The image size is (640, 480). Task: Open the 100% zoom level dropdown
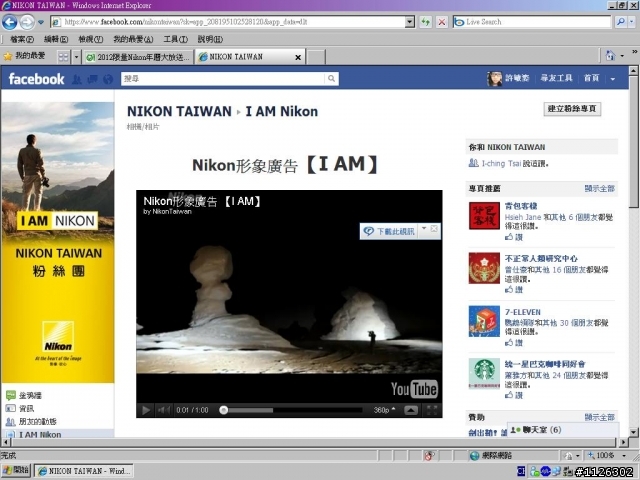tap(623, 455)
